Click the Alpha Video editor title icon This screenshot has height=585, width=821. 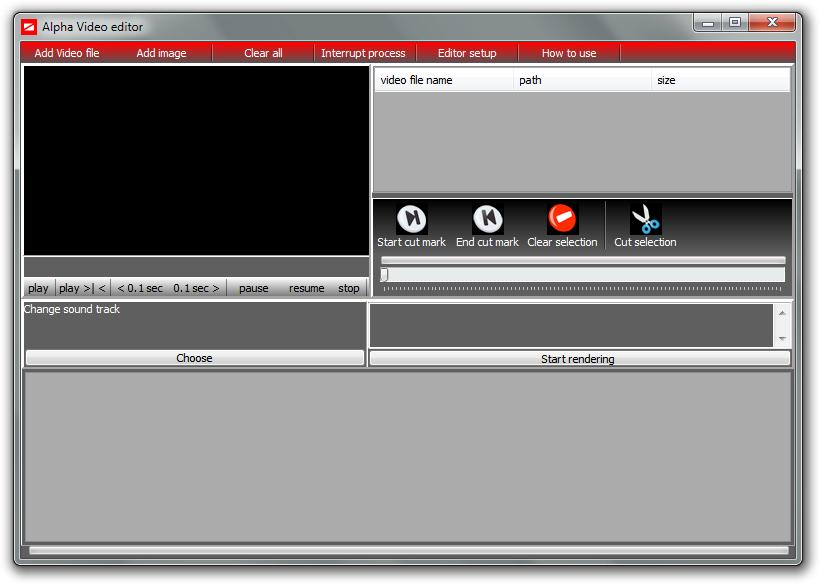tap(29, 27)
